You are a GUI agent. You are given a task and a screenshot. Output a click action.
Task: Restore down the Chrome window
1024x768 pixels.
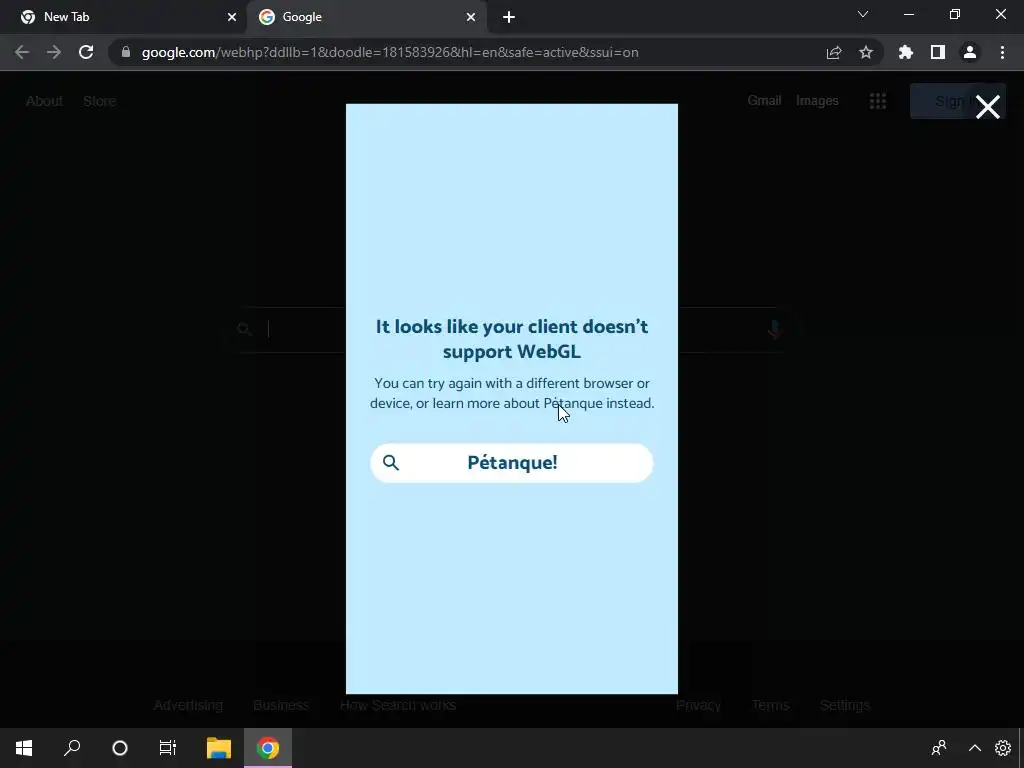(x=955, y=14)
